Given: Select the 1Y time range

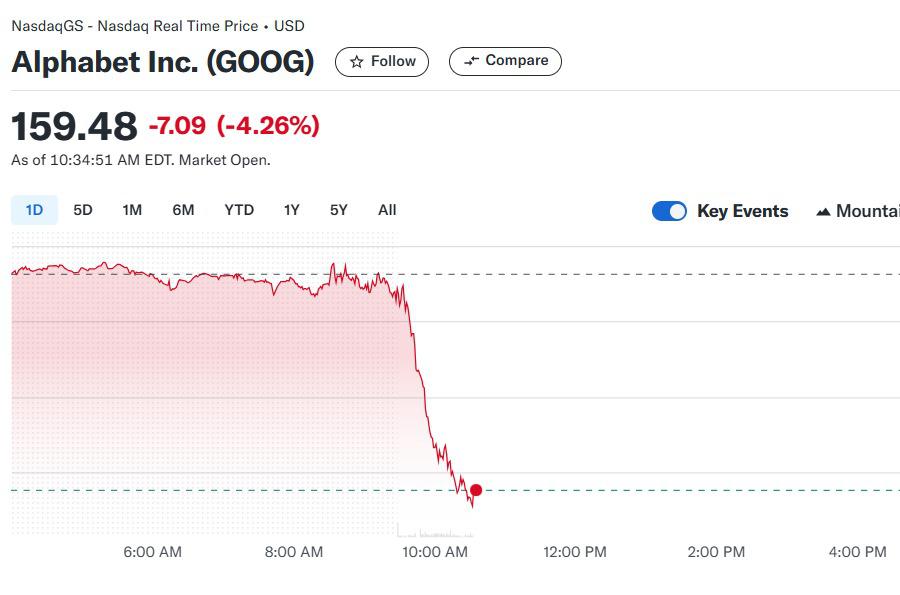Looking at the screenshot, I should click(291, 210).
